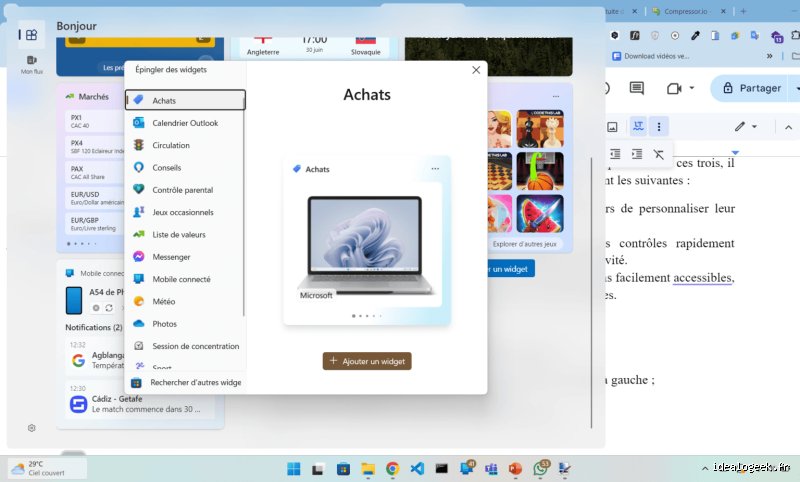The height and width of the screenshot is (482, 800).
Task: Click the fruit-slicing game thumbnail
Action: [x=540, y=213]
